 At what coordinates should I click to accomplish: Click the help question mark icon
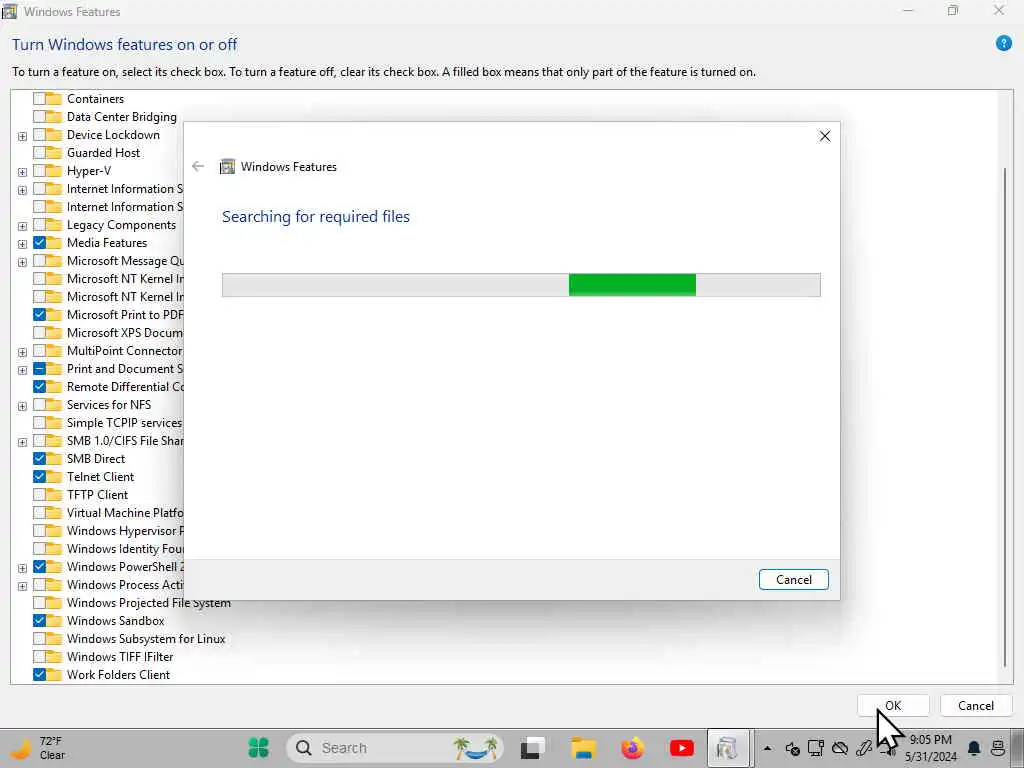coord(1004,43)
